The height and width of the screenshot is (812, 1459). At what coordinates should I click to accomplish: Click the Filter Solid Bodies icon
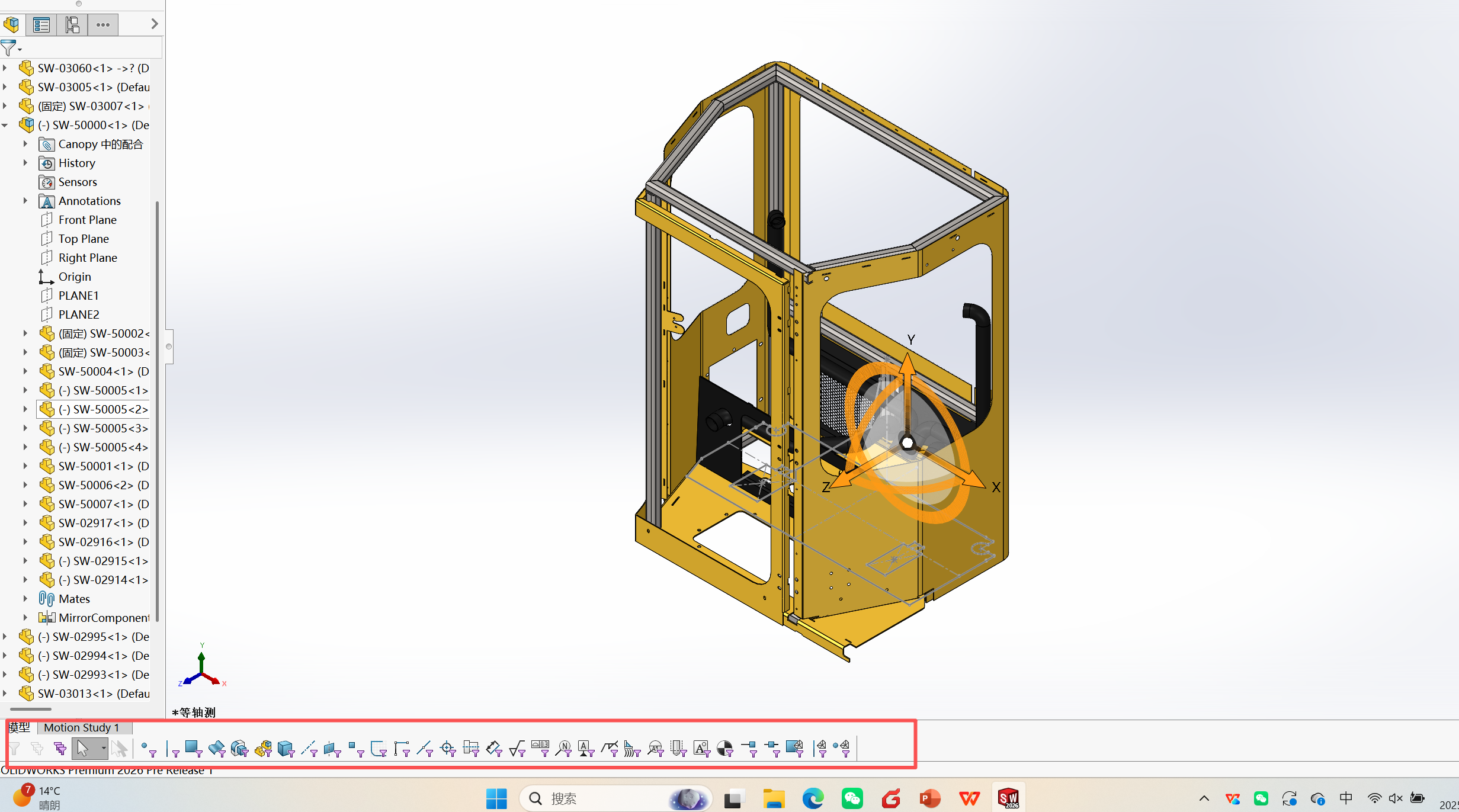point(286,749)
